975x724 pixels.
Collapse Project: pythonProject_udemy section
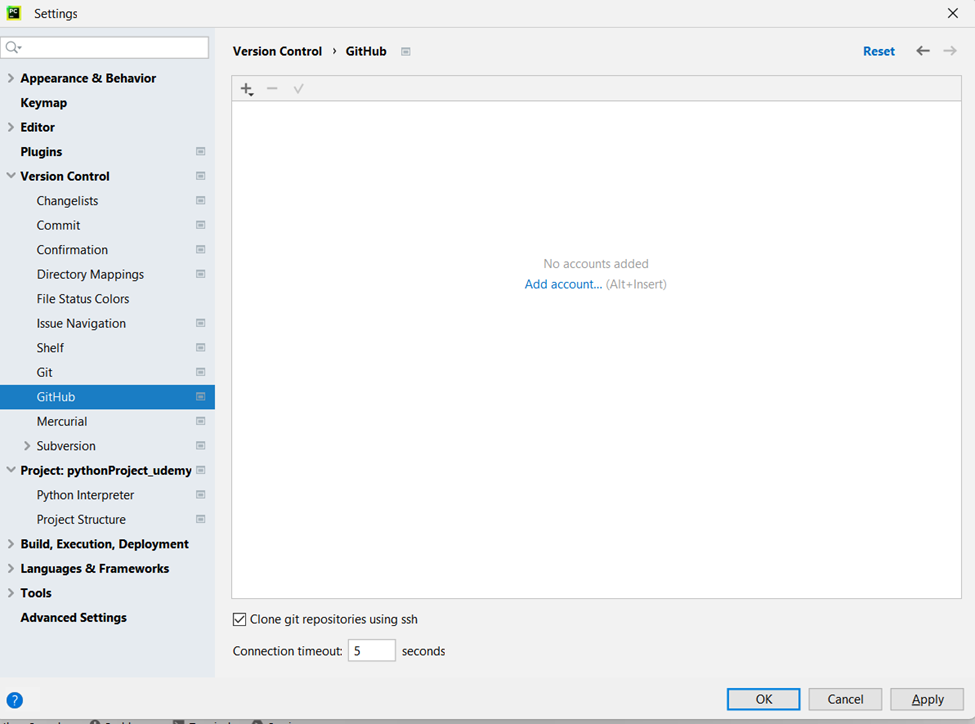(x=11, y=470)
